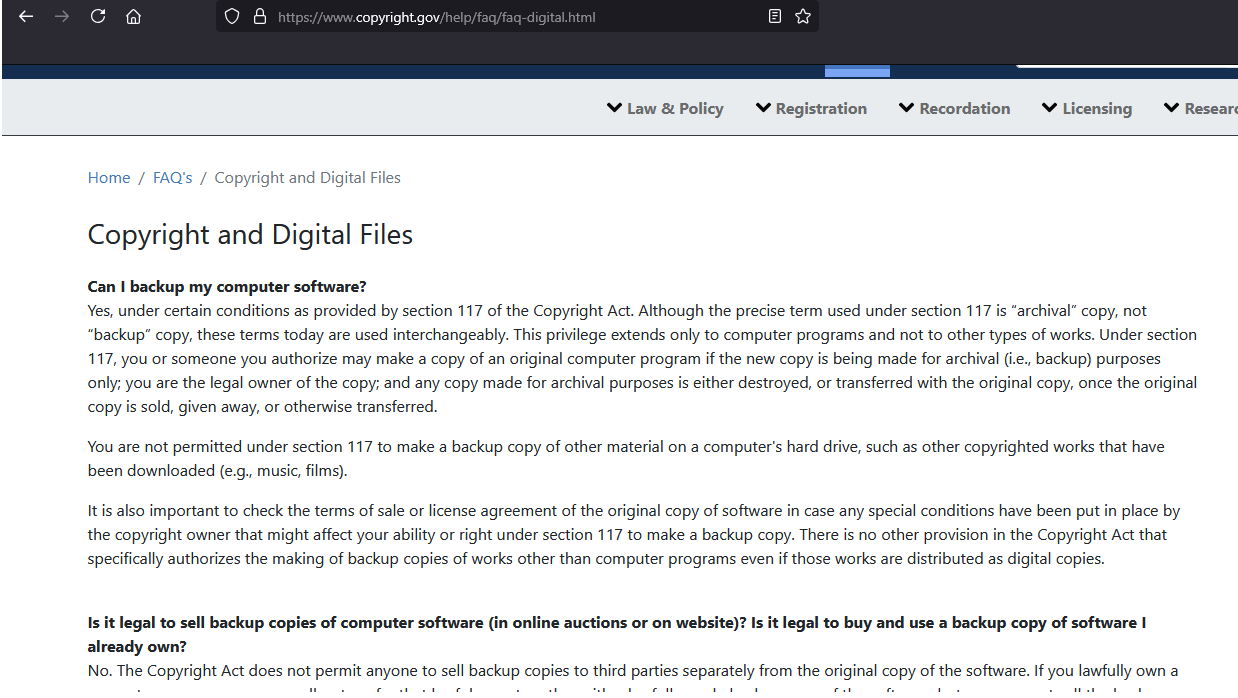
Task: Open the Registration dropdown menu
Action: (811, 108)
